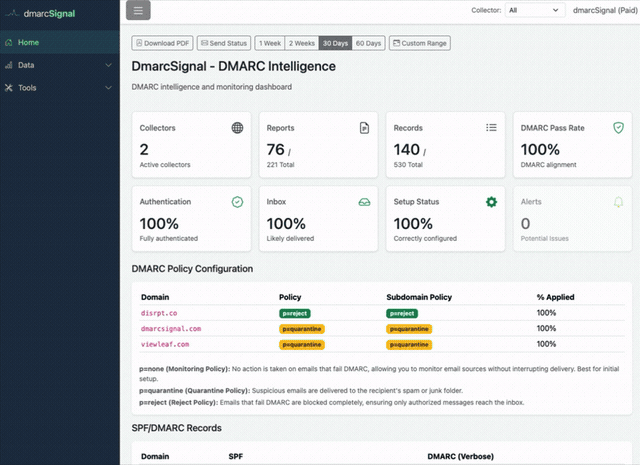The height and width of the screenshot is (465, 640).
Task: Open the viewleaf.com domain link
Action: coord(165,344)
